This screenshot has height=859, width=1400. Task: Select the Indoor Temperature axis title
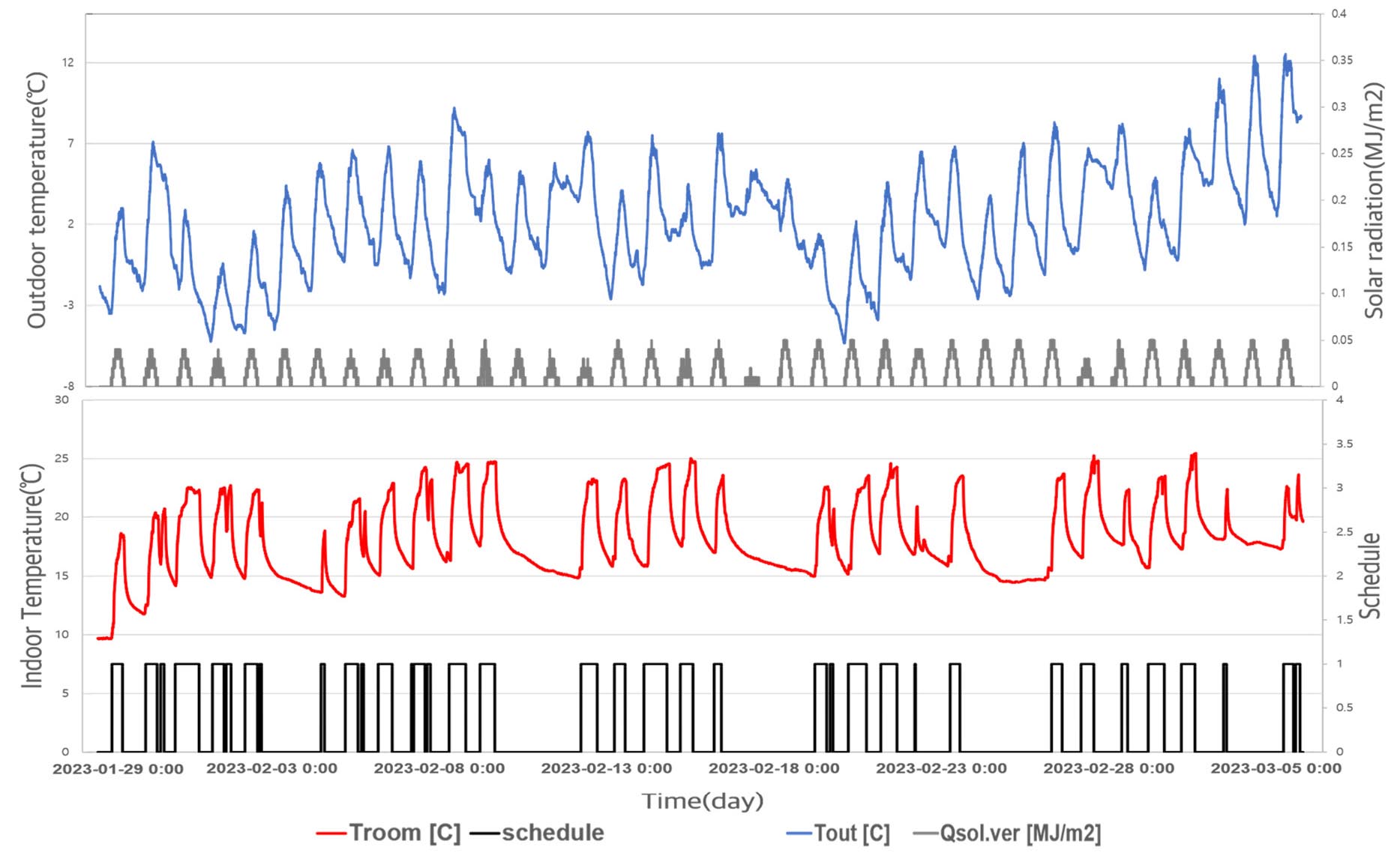pos(32,576)
